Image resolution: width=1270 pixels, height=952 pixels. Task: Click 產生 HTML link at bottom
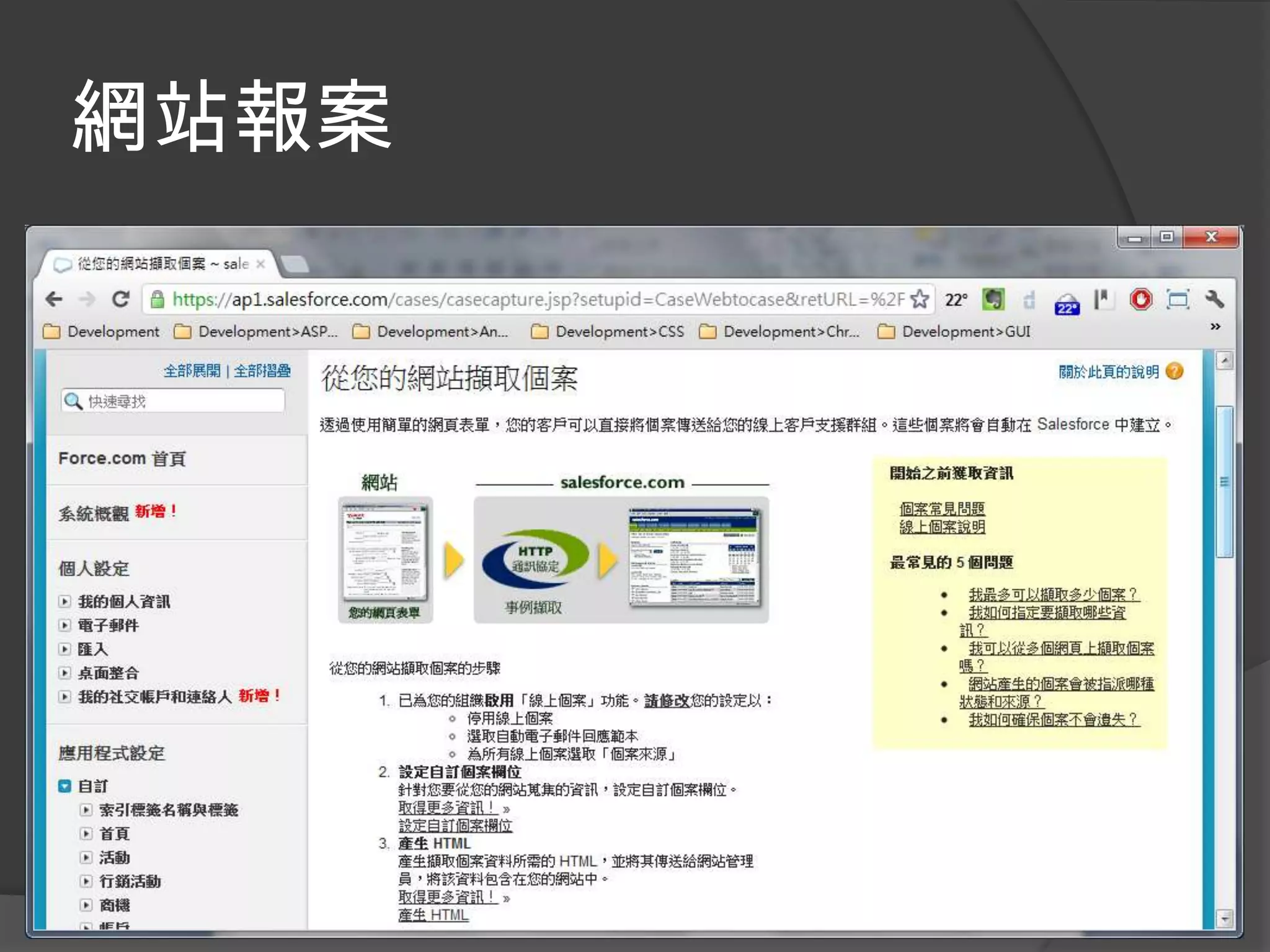pyautogui.click(x=433, y=915)
